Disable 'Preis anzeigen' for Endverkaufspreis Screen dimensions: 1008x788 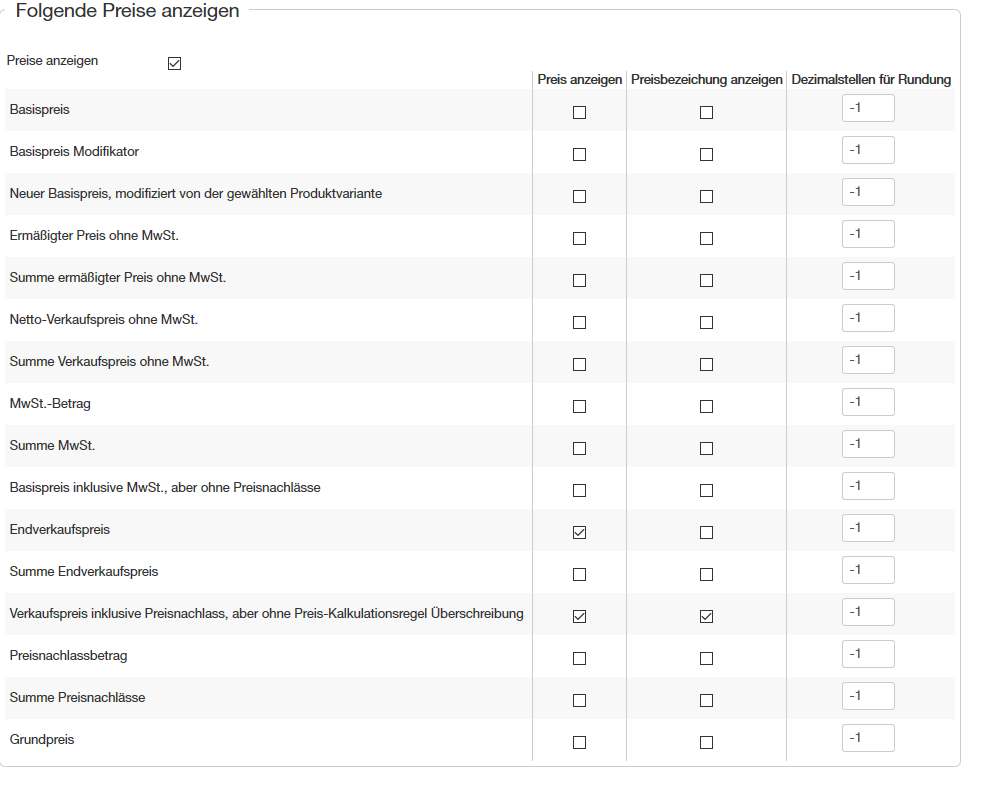click(x=579, y=533)
